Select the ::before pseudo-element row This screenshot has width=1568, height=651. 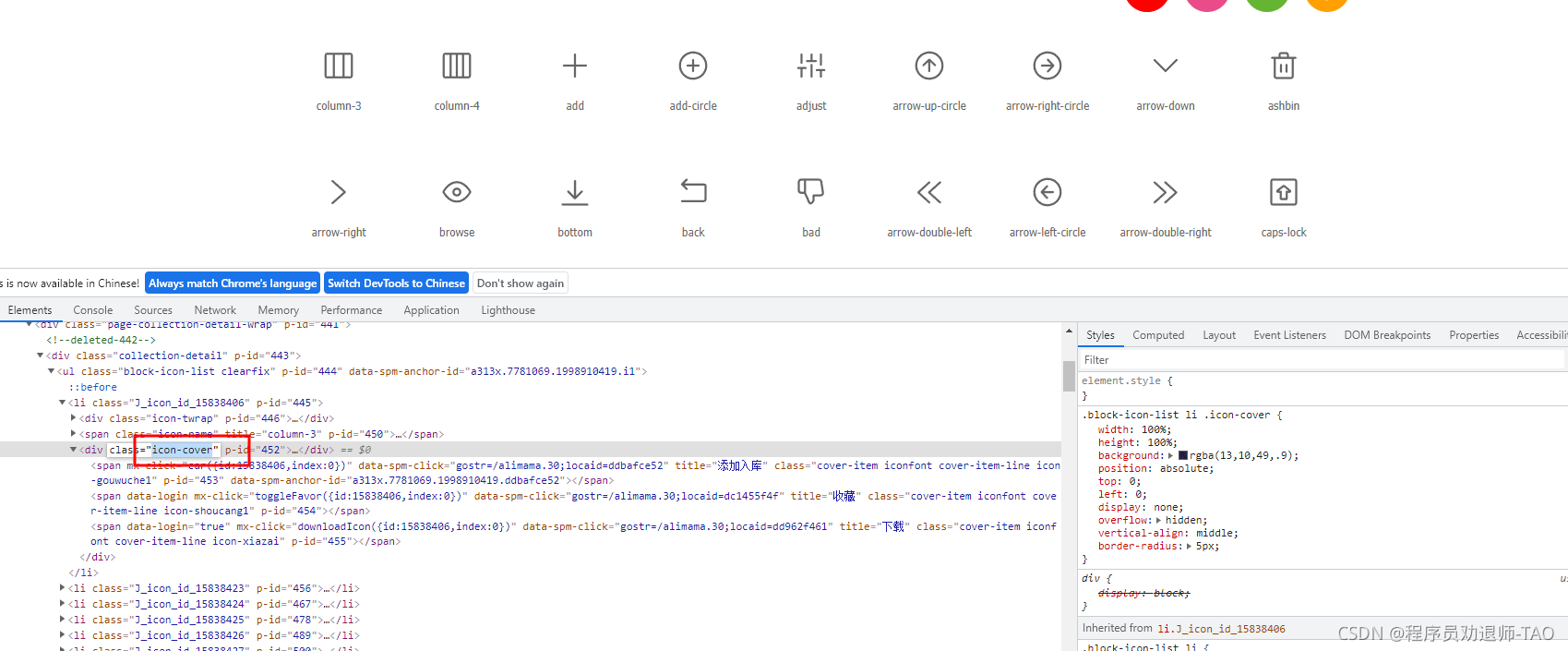pos(92,387)
